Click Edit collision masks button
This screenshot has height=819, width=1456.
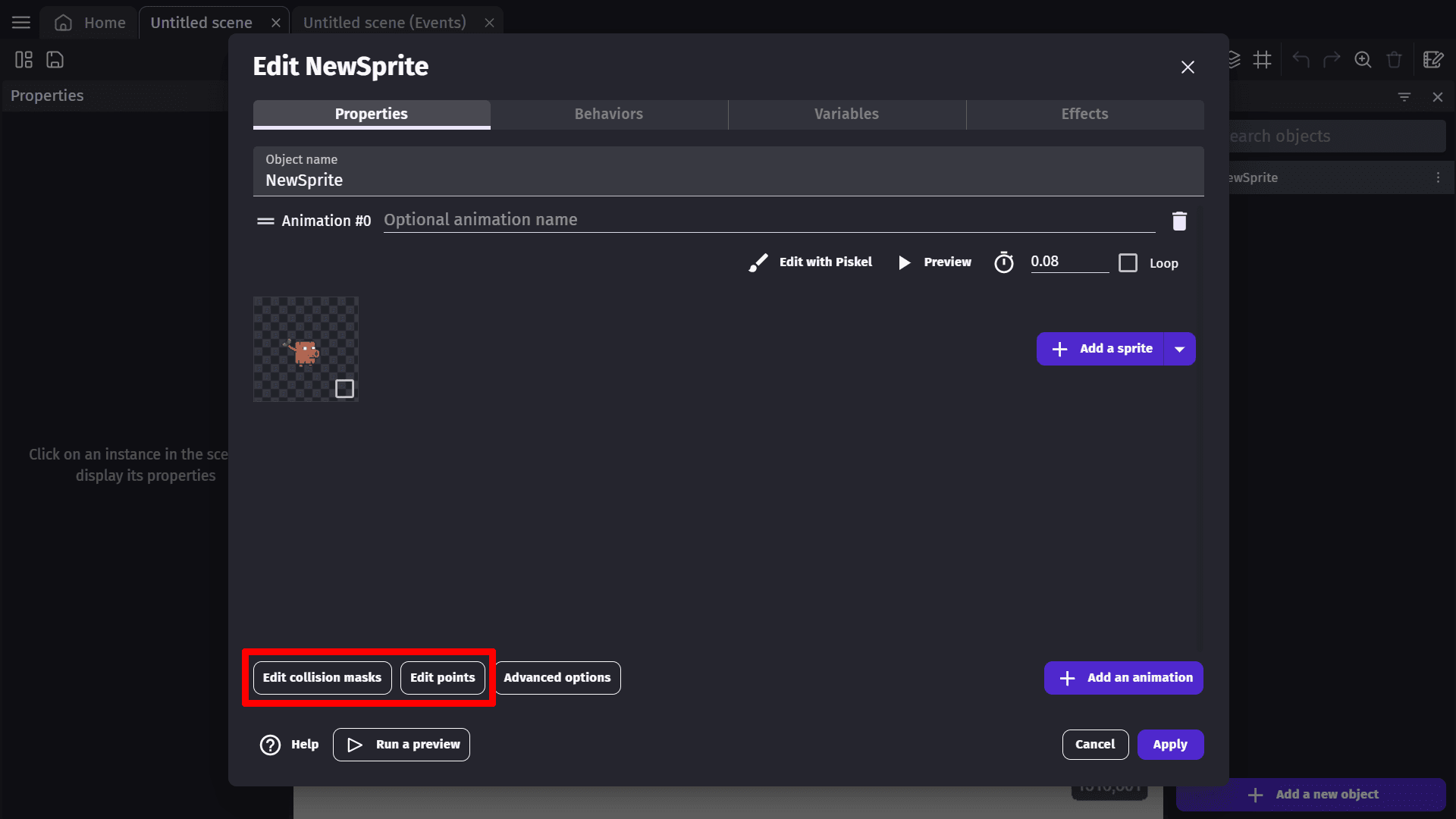(322, 677)
